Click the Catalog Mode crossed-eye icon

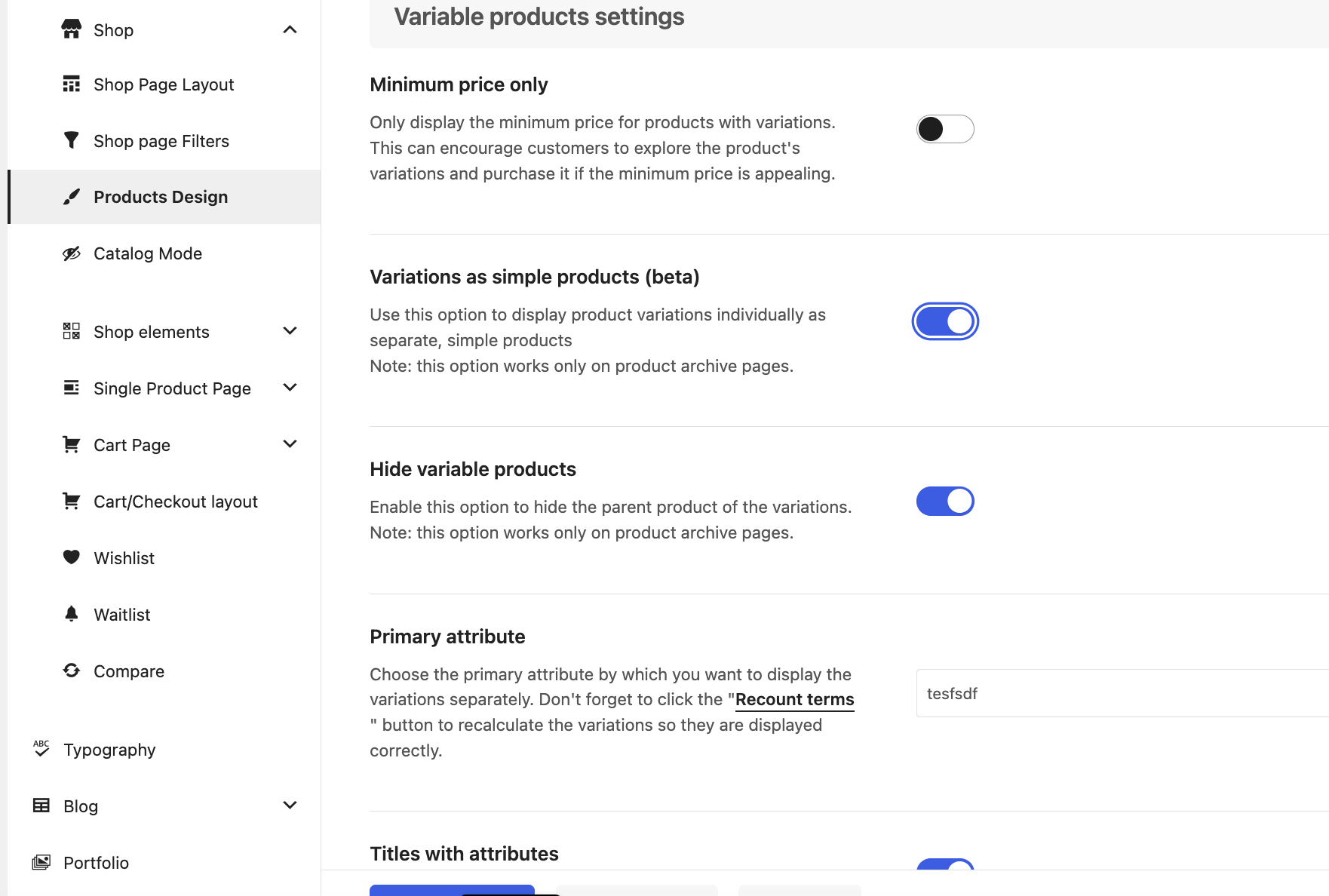(72, 253)
